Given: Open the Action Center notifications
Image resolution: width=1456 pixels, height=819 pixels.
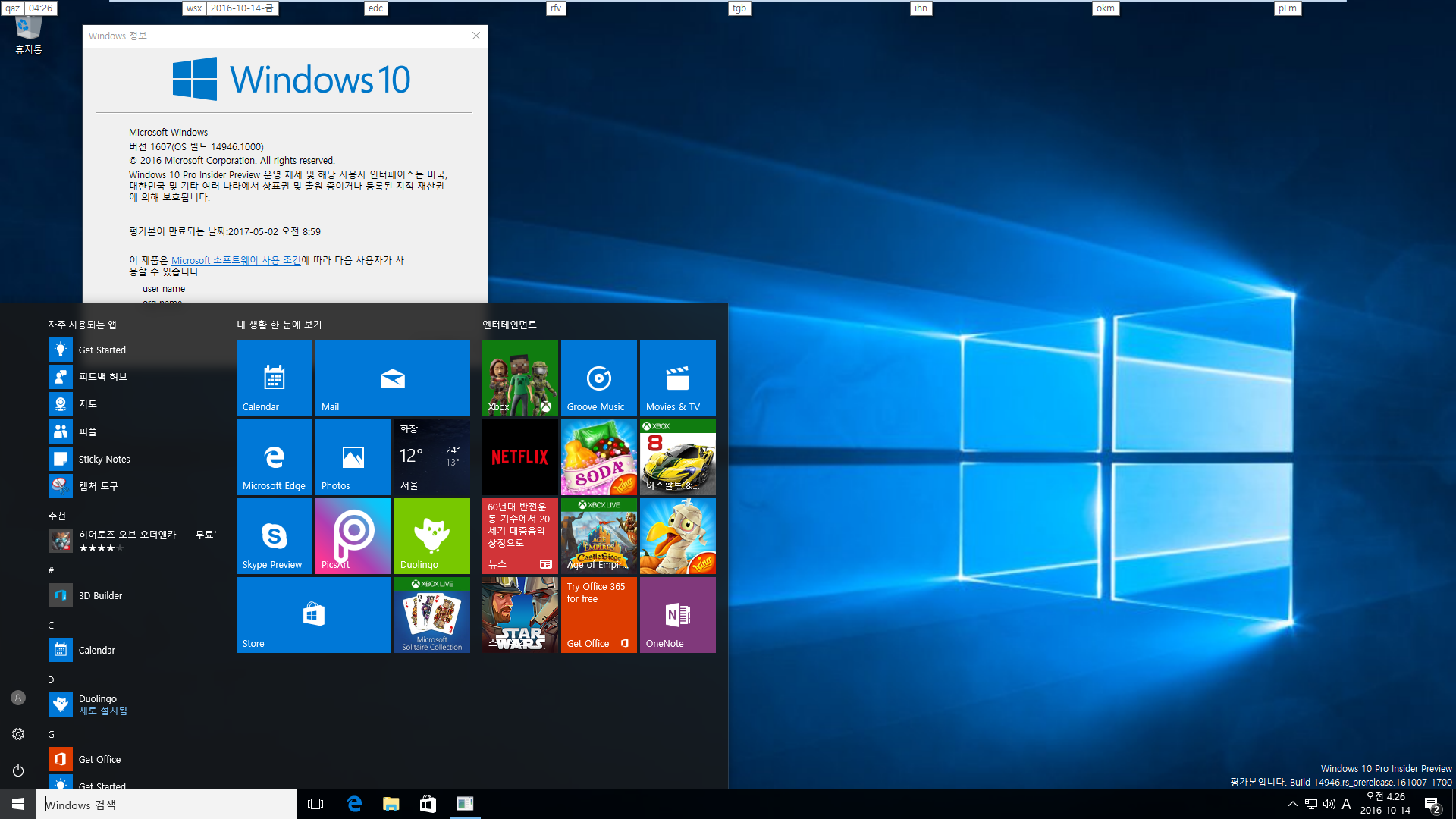Looking at the screenshot, I should pyautogui.click(x=1432, y=804).
